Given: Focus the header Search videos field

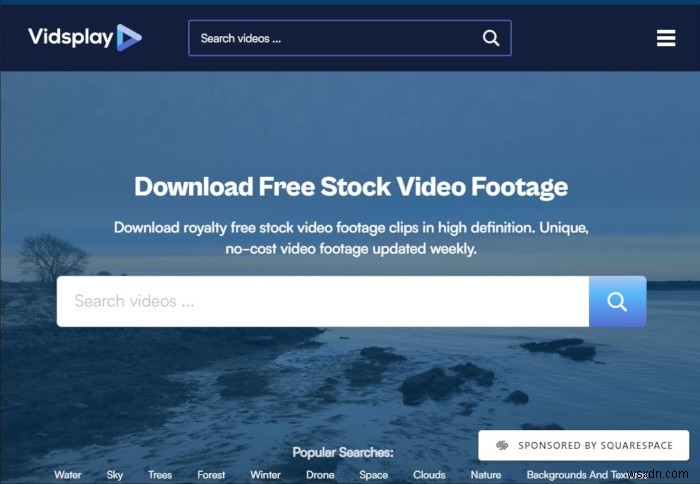Looking at the screenshot, I should click(350, 38).
